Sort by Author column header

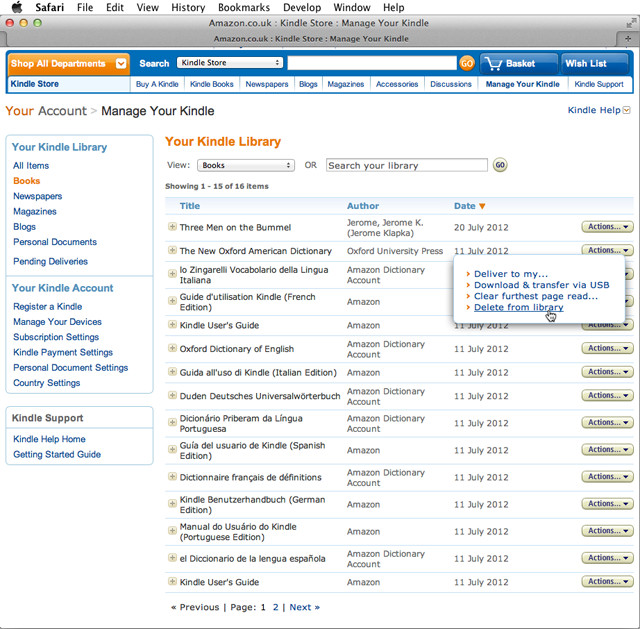363,206
